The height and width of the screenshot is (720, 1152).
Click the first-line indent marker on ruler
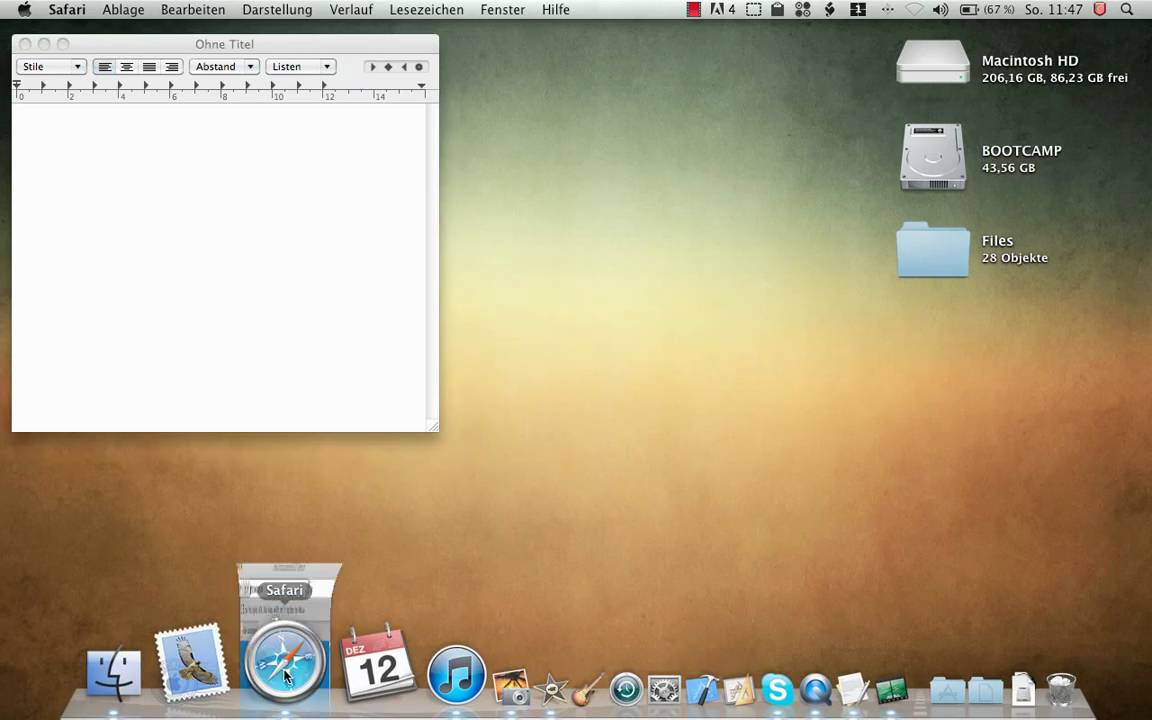coord(17,84)
